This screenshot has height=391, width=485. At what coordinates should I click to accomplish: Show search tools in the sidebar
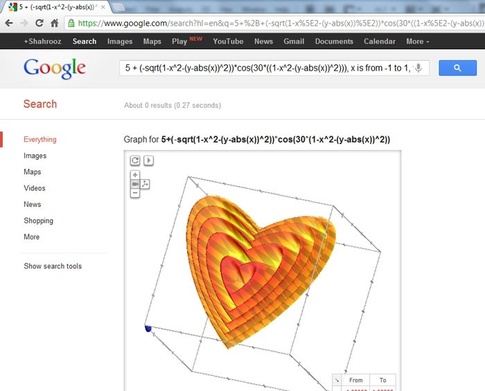[53, 266]
